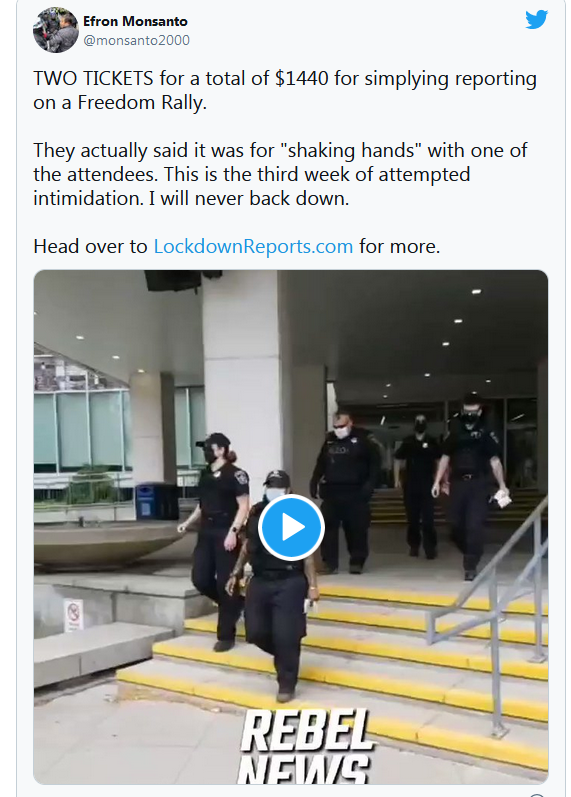Click the 'TWO TICKETS for a total' paragraph
Screen dimensions: 571x797
coord(285,90)
